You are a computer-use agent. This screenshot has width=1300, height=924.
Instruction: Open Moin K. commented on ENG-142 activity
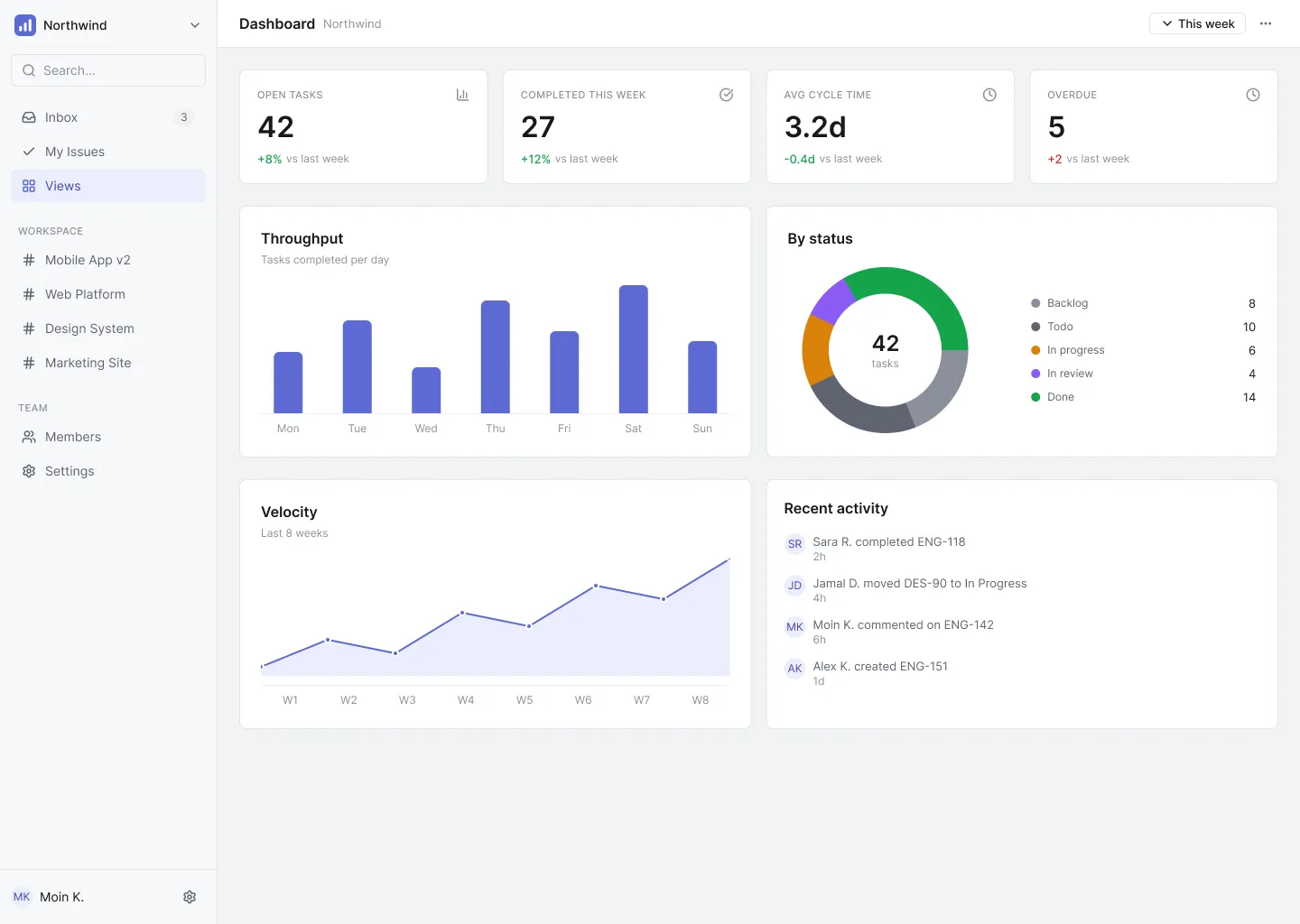click(x=1022, y=632)
